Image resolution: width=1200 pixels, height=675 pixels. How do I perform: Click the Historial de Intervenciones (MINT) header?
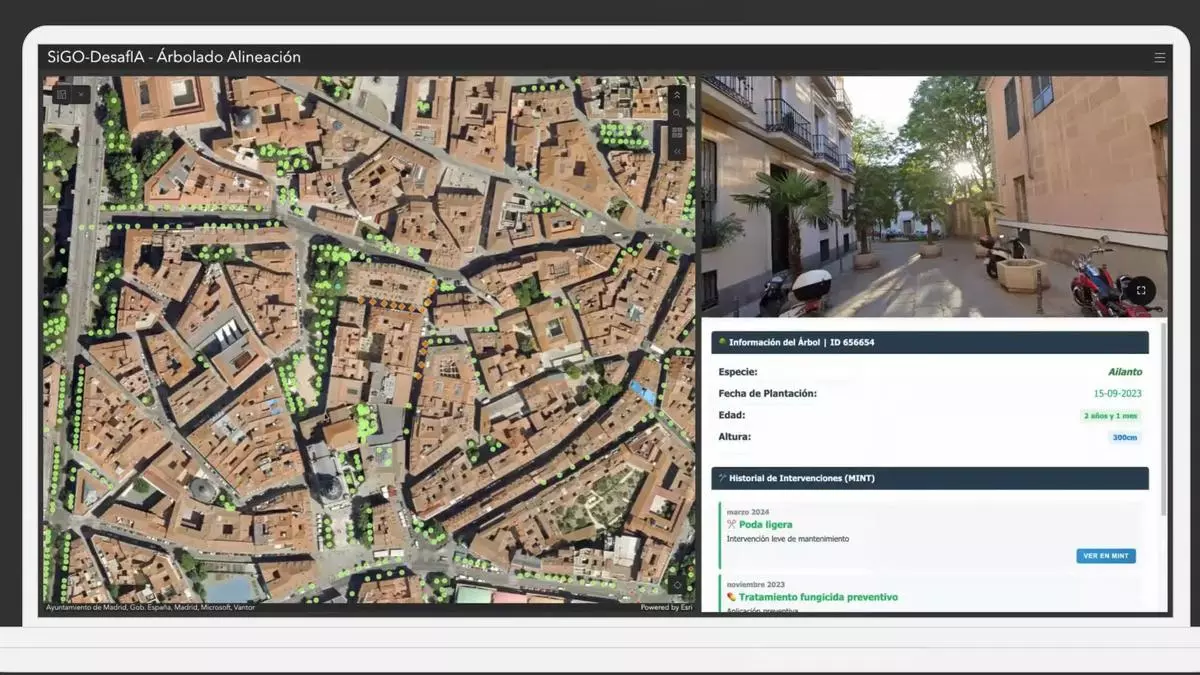tap(930, 478)
